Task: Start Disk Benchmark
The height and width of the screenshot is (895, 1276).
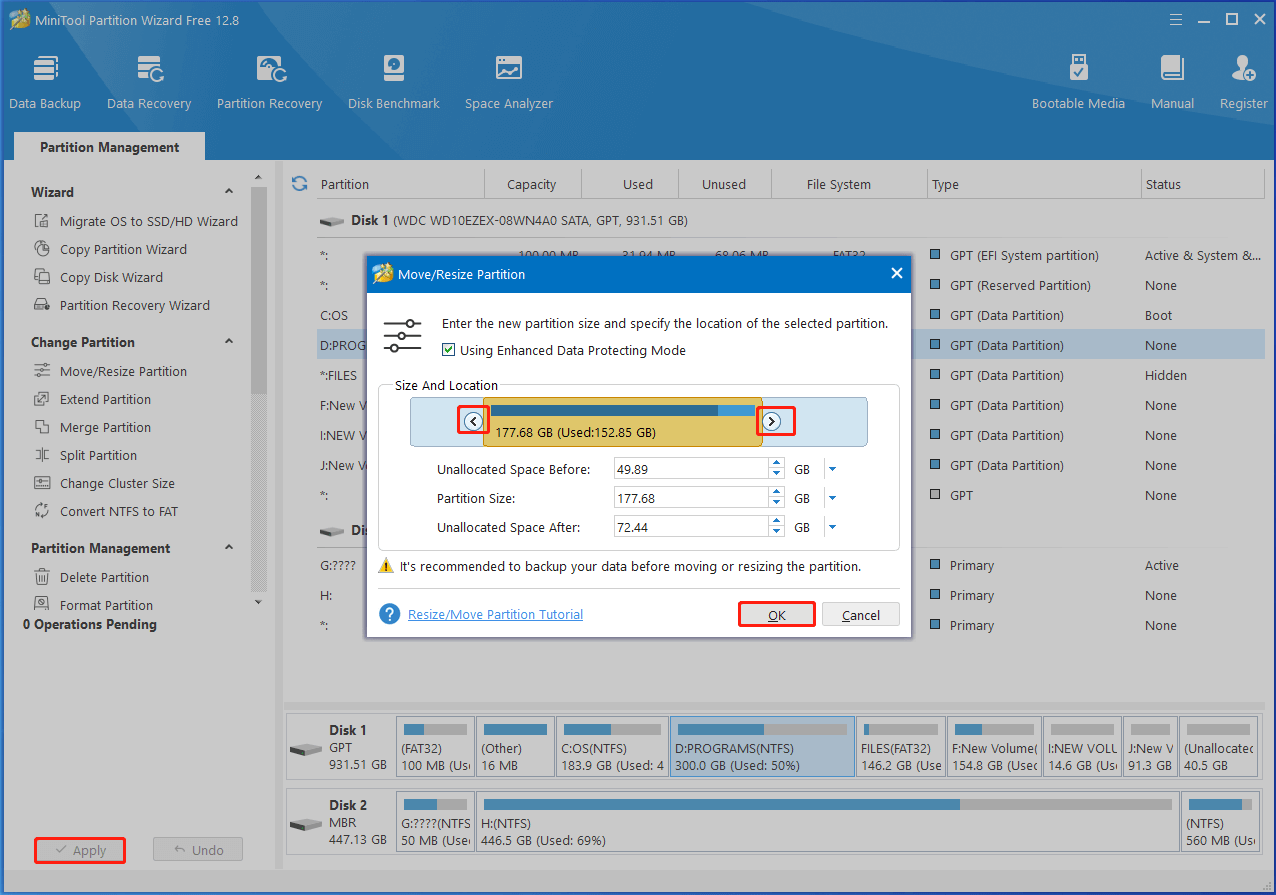Action: tap(394, 82)
